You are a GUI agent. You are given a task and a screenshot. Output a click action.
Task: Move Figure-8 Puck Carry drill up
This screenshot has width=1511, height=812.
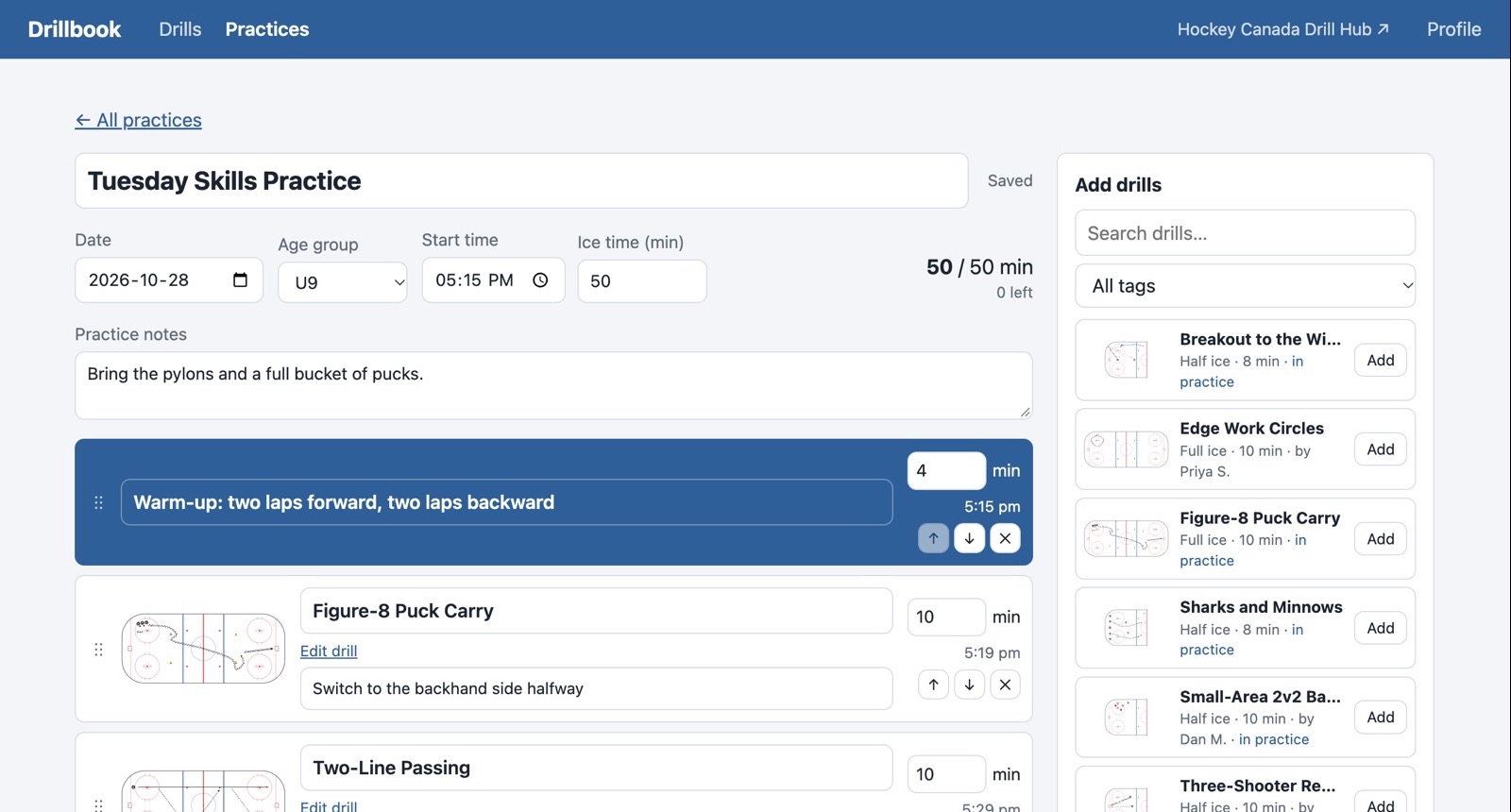[933, 685]
